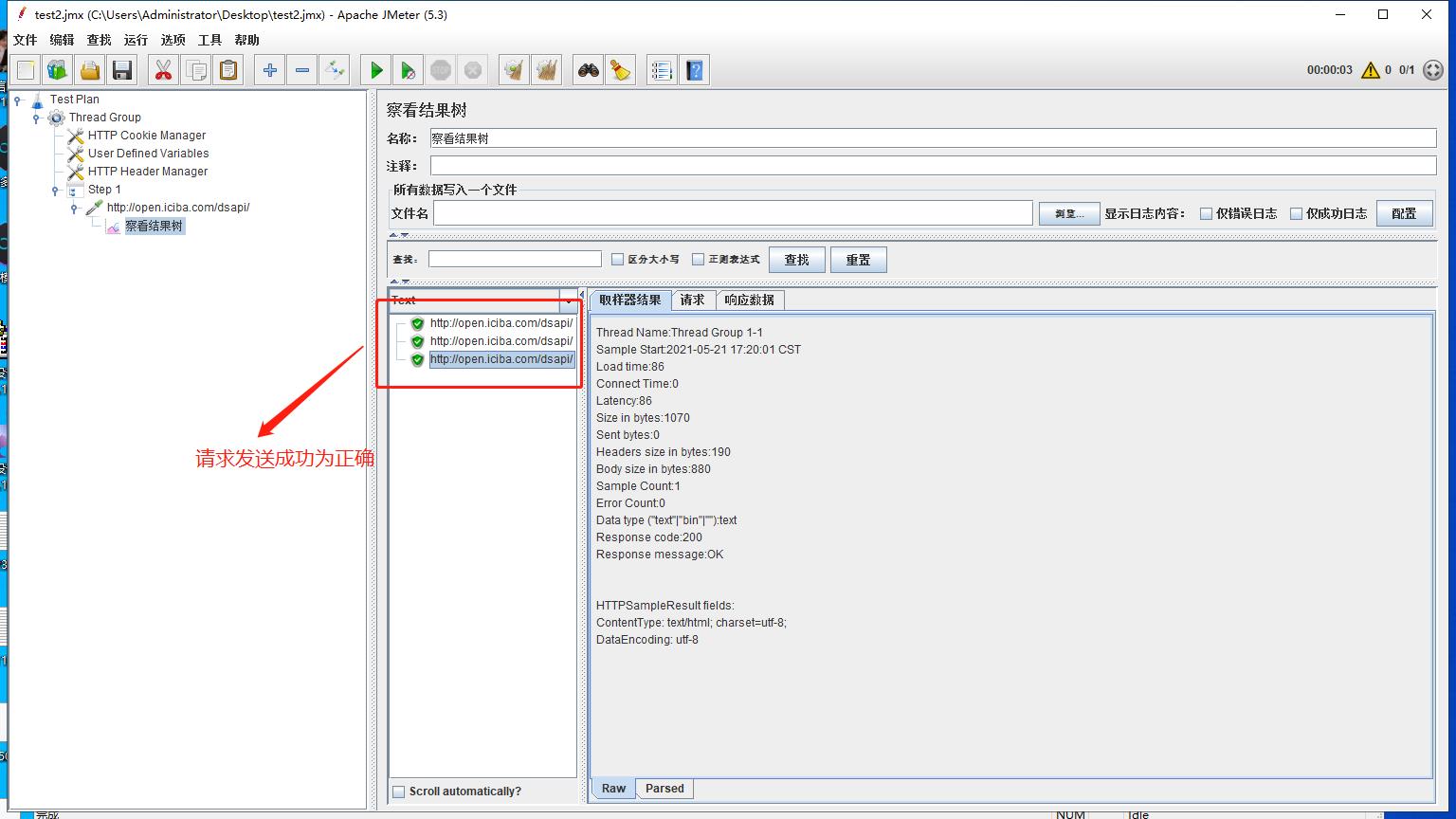Click the Thread Group gear icon

57,118
